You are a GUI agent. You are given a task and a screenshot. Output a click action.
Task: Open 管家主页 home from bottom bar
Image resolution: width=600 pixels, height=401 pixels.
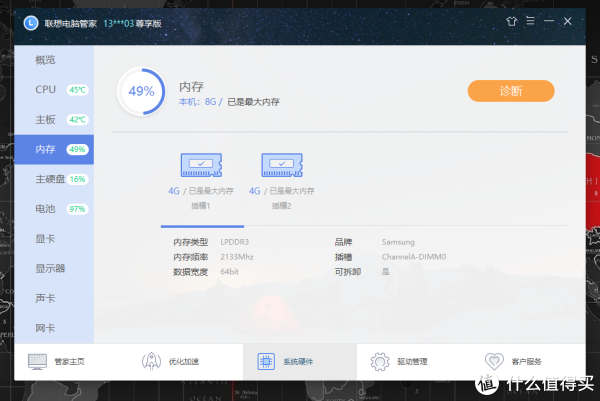(x=59, y=361)
